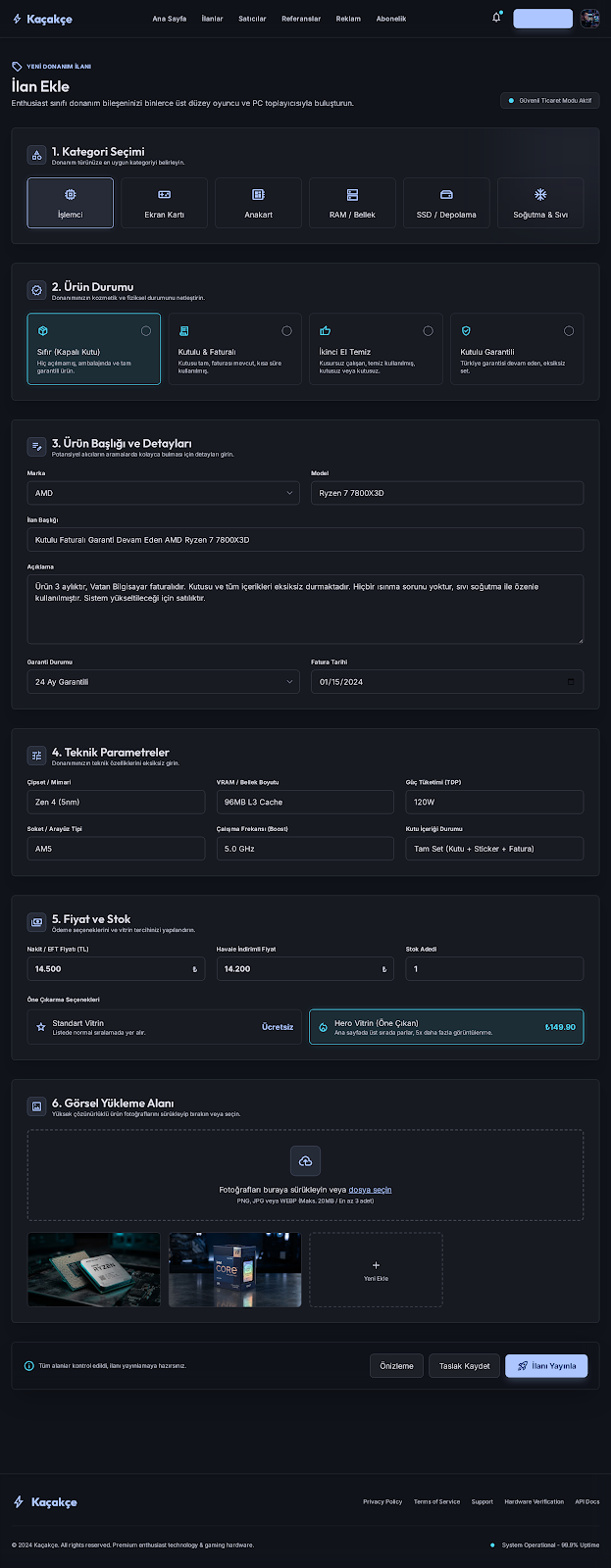611x1568 pixels.
Task: Click the star icon of Standart Vitrin
Action: coord(41,1027)
